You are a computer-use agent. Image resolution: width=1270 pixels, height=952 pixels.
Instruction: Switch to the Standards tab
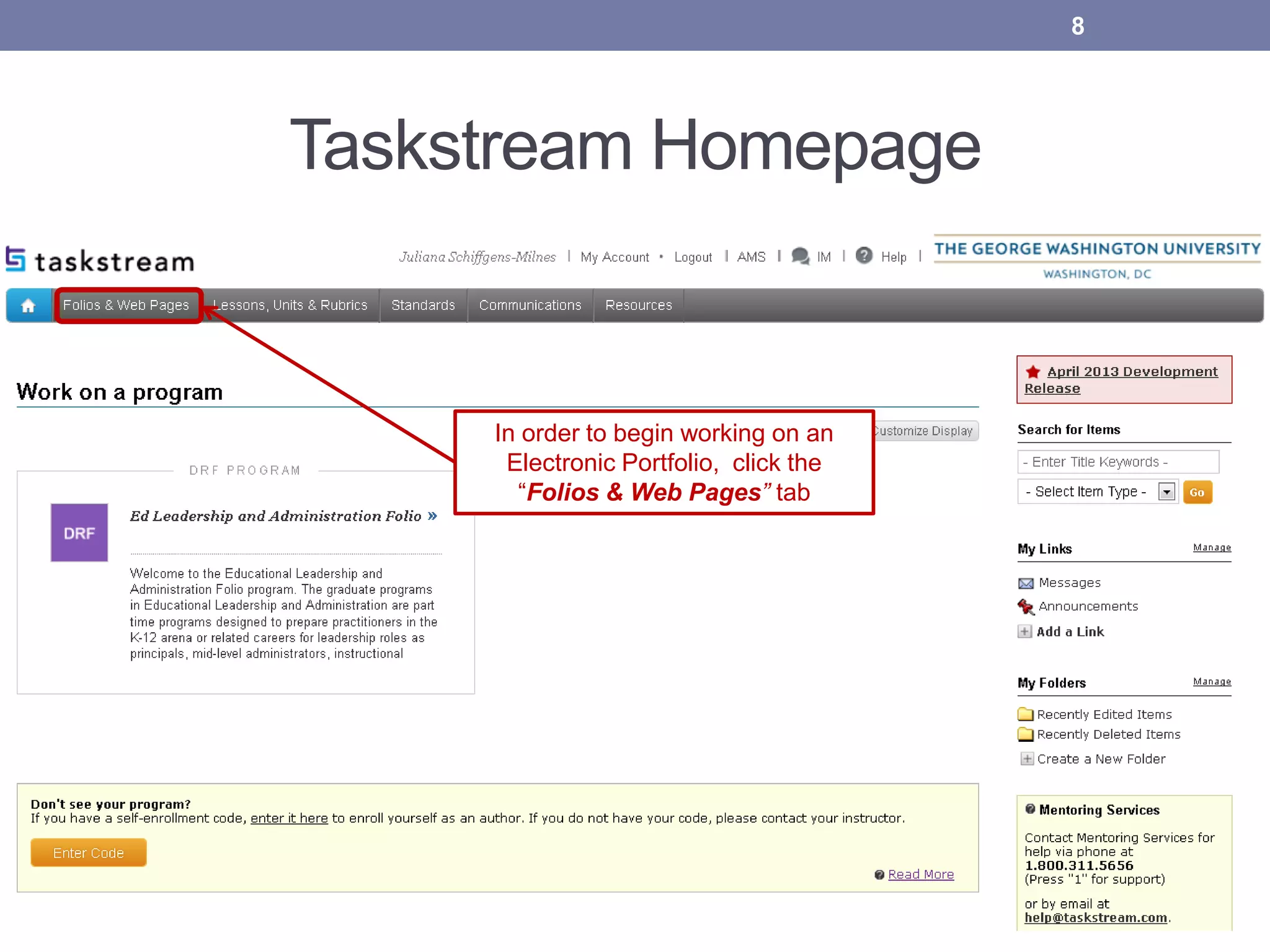click(424, 305)
